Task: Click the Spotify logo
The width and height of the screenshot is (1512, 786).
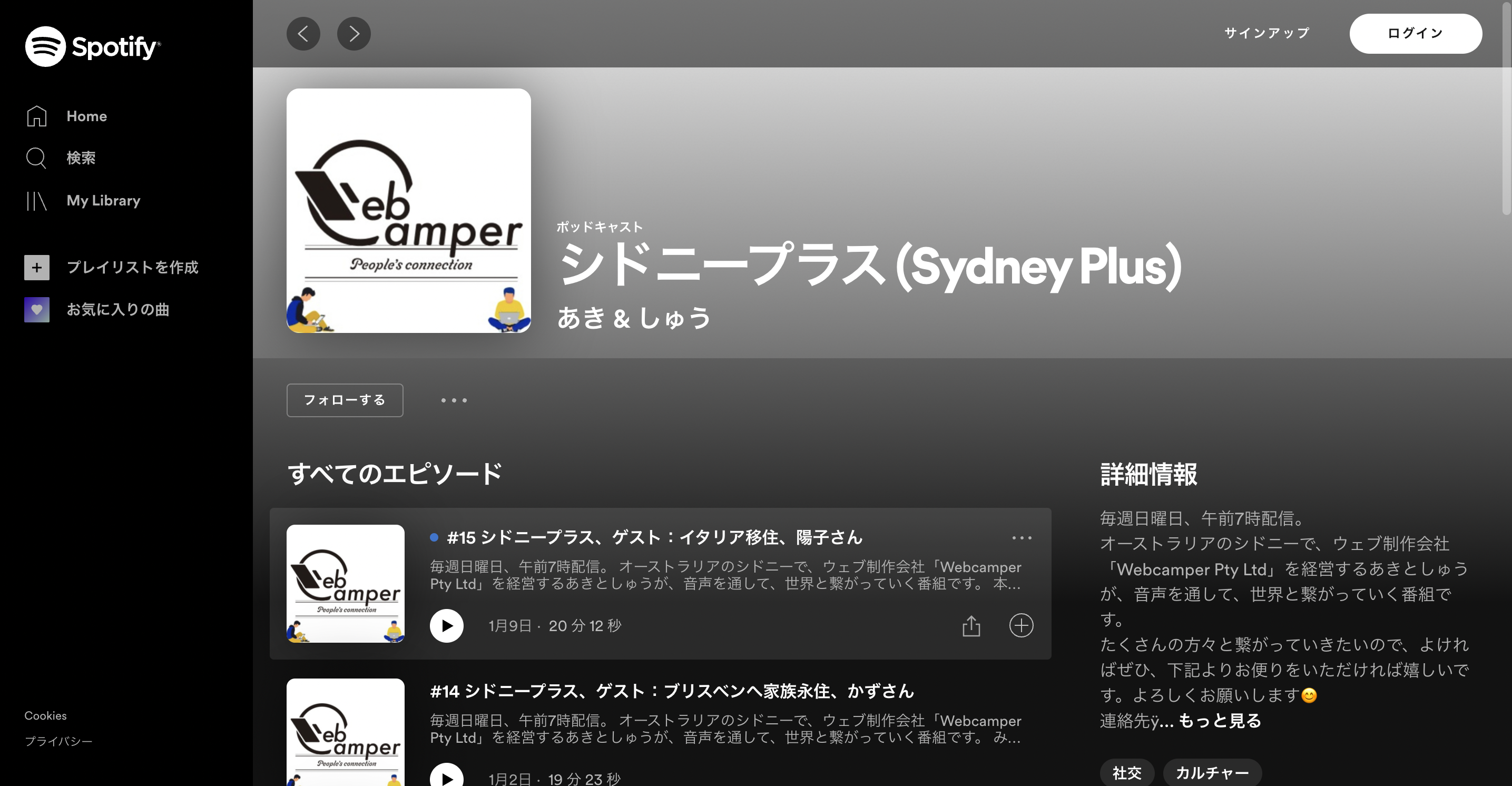Action: (x=93, y=46)
